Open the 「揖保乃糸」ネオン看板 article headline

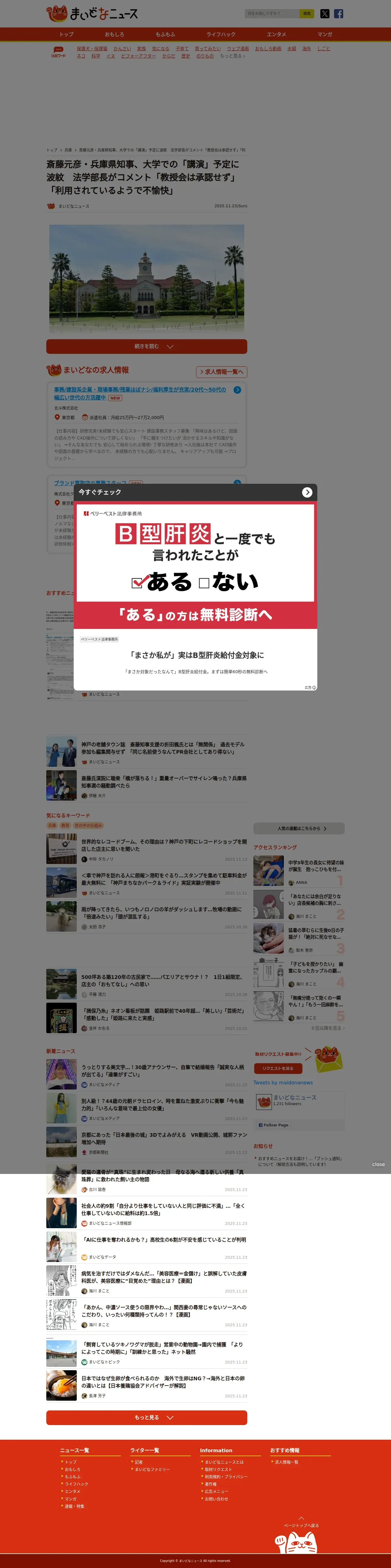[162, 1014]
